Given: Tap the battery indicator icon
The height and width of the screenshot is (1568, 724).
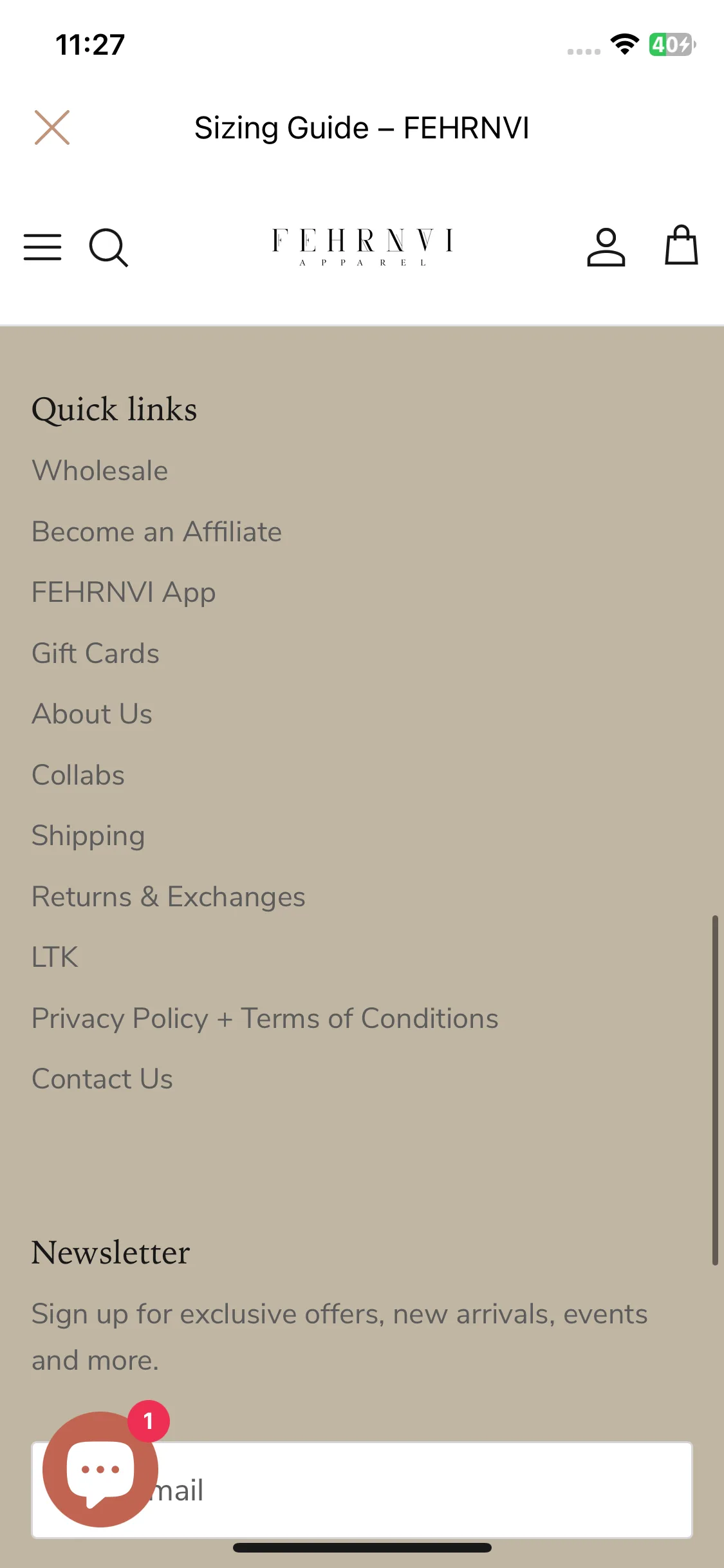Looking at the screenshot, I should pos(672,44).
